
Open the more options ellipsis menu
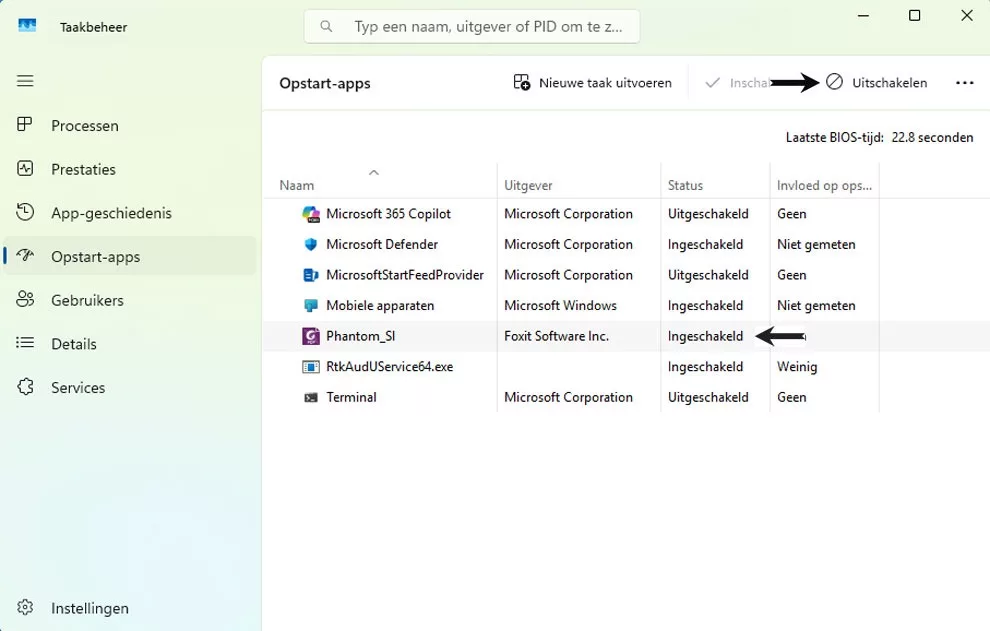pyautogui.click(x=964, y=83)
